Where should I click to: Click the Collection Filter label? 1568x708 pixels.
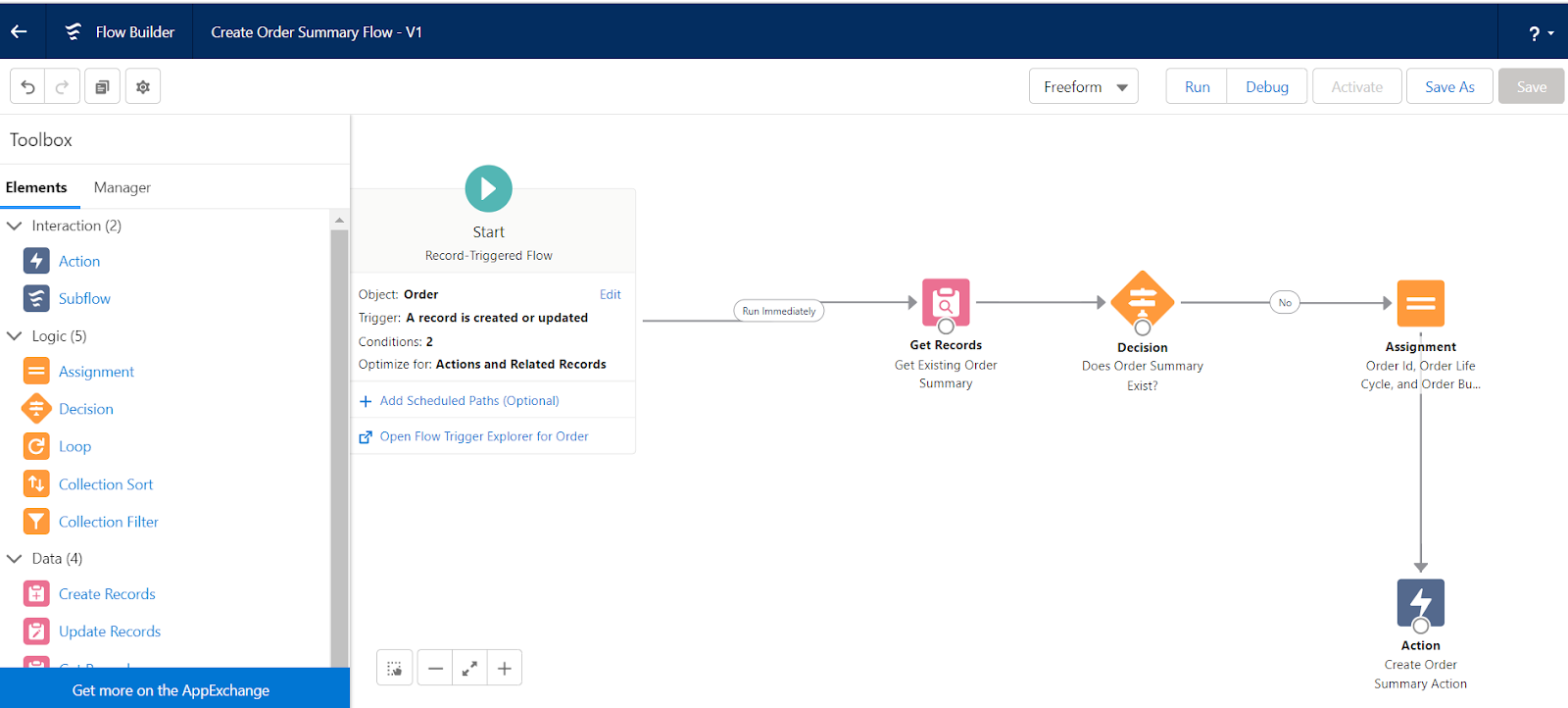tap(109, 522)
